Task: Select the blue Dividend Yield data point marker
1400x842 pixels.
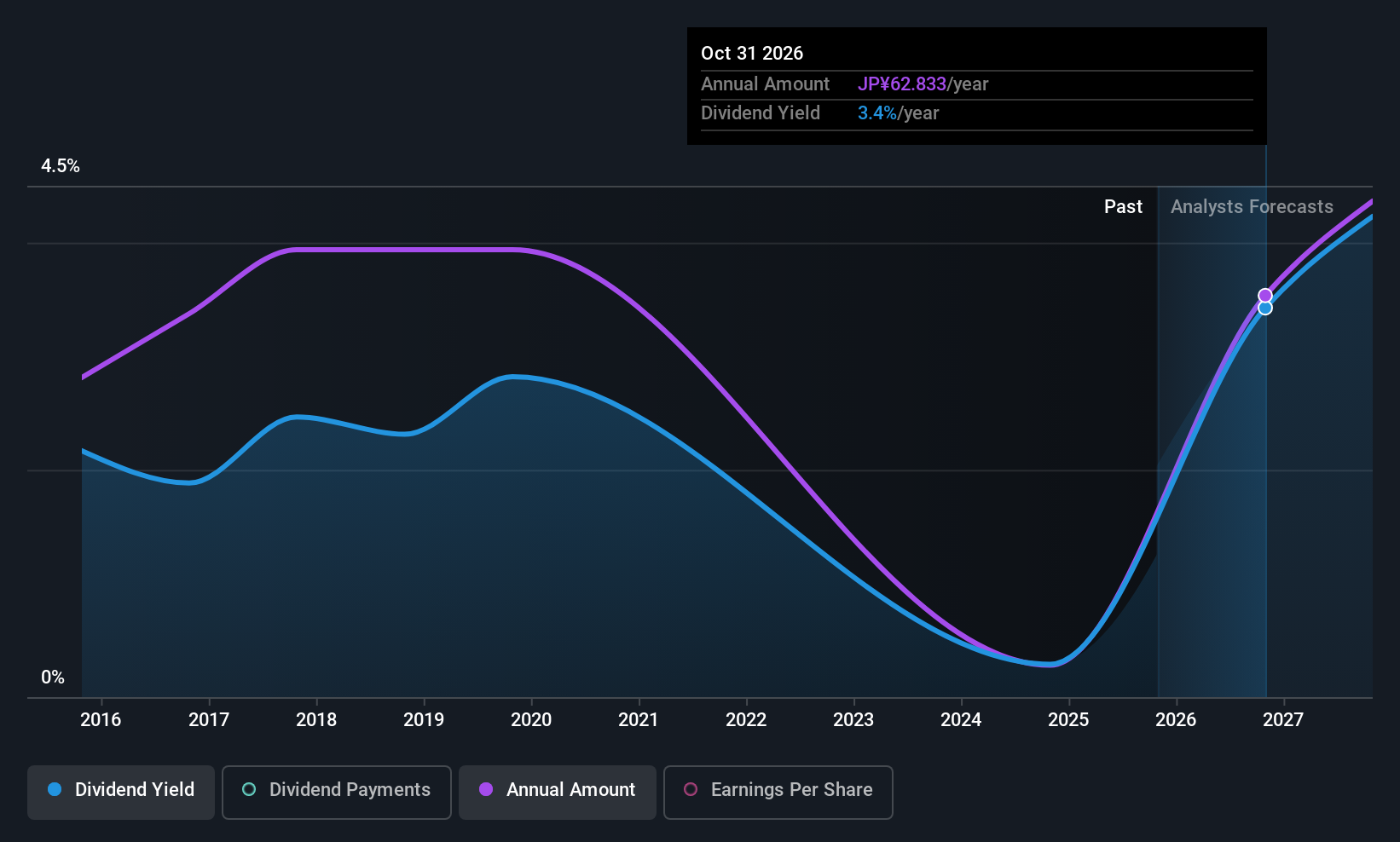Action: click(1265, 309)
